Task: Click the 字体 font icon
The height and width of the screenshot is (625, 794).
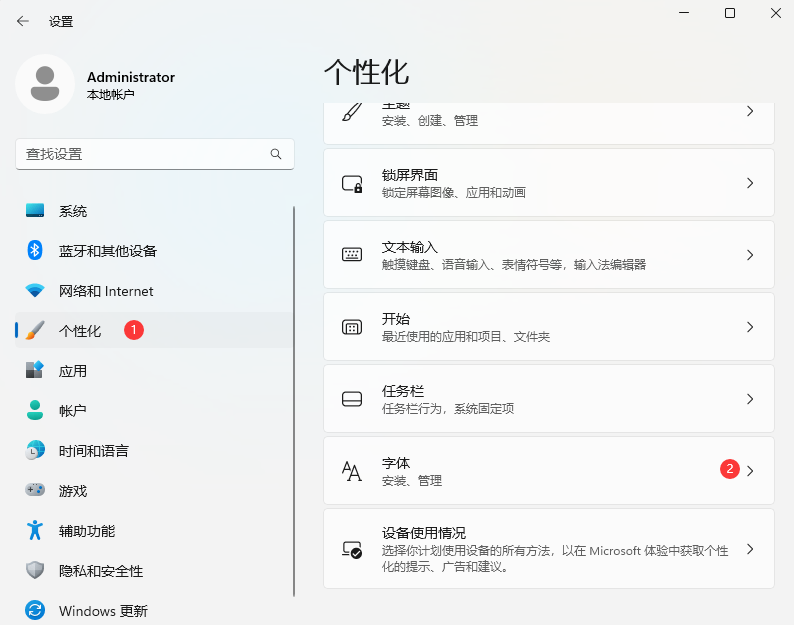Action: pyautogui.click(x=352, y=472)
